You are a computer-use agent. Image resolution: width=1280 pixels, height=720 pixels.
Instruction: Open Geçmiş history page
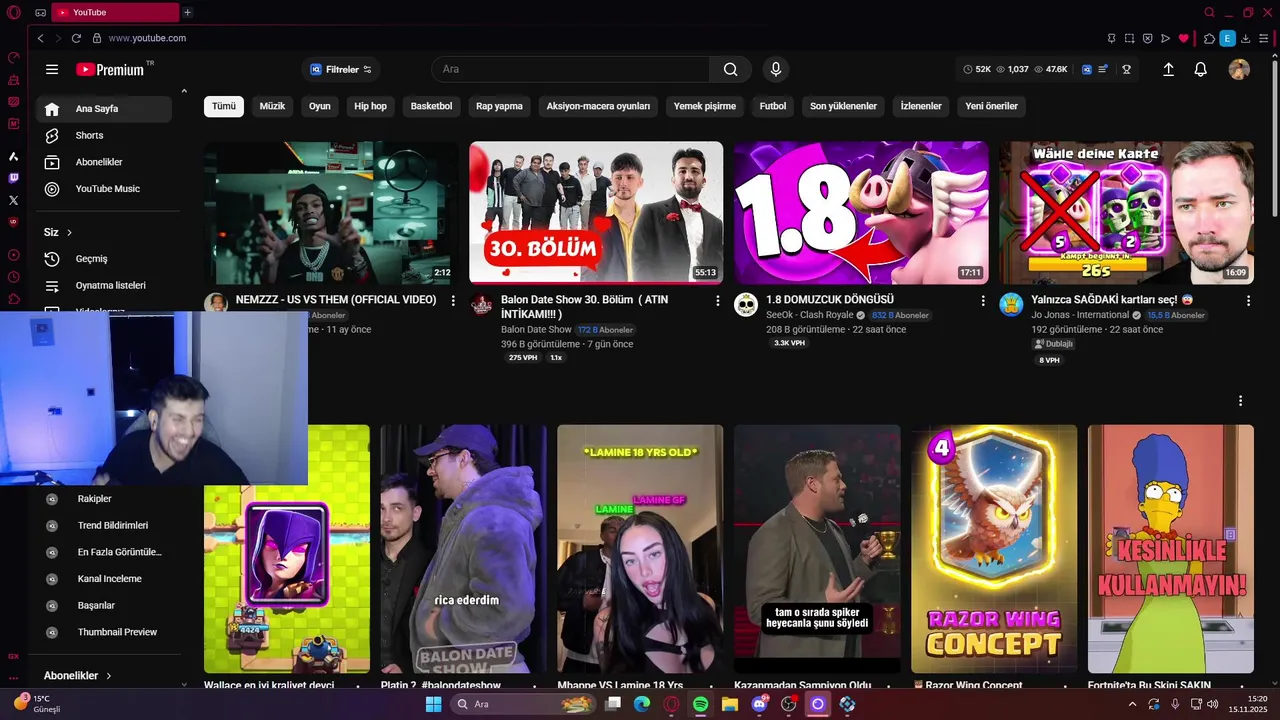point(104,259)
